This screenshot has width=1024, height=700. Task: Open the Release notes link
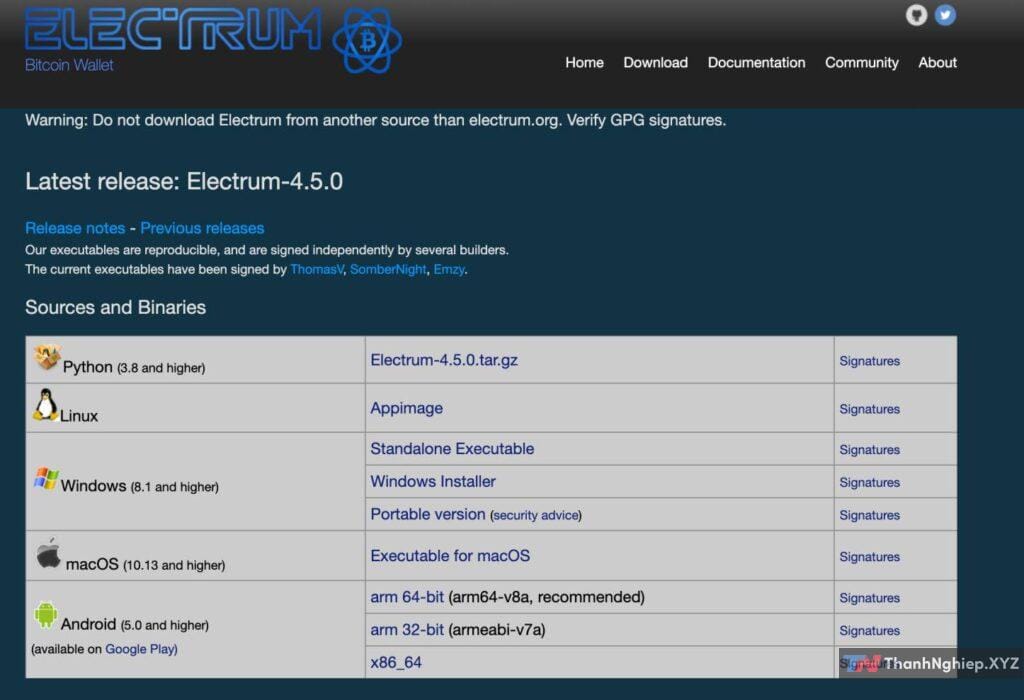click(75, 228)
